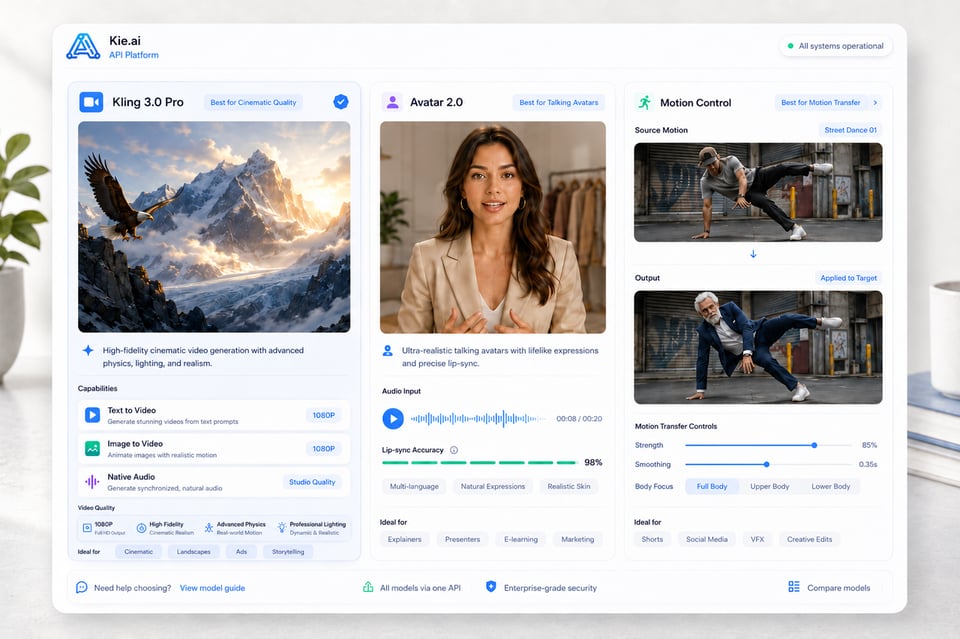Open the View model guide link
The width and height of the screenshot is (960, 639).
click(212, 588)
